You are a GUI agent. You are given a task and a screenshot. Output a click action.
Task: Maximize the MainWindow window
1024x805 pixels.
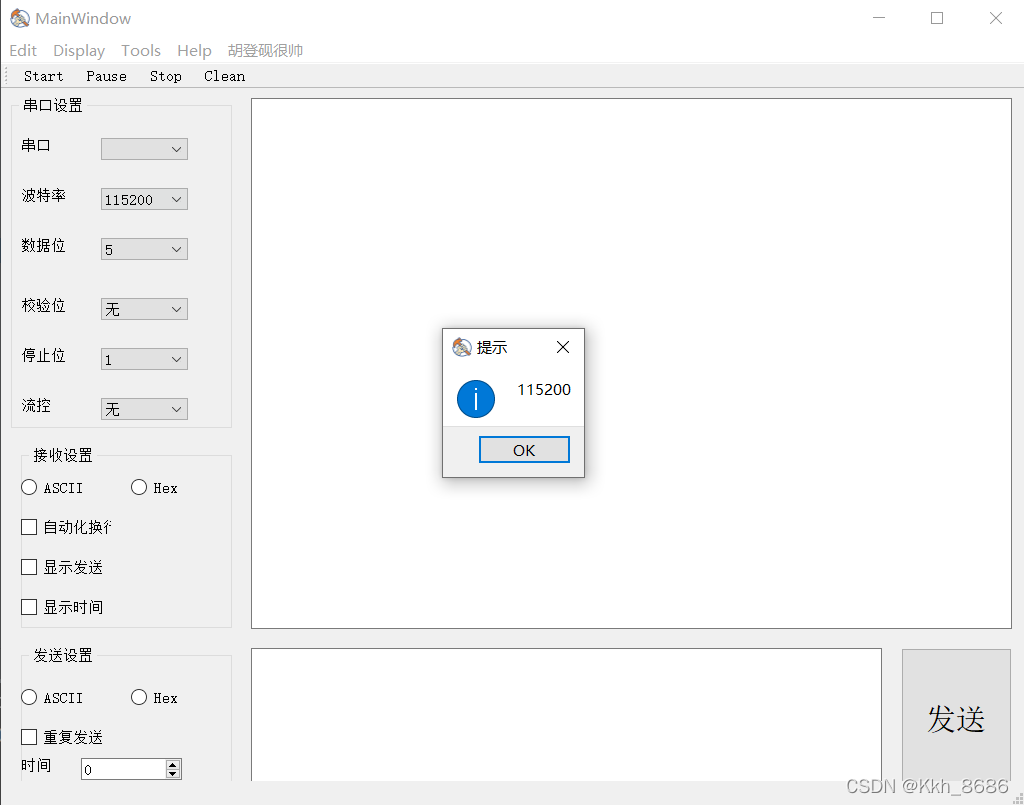click(x=936, y=18)
